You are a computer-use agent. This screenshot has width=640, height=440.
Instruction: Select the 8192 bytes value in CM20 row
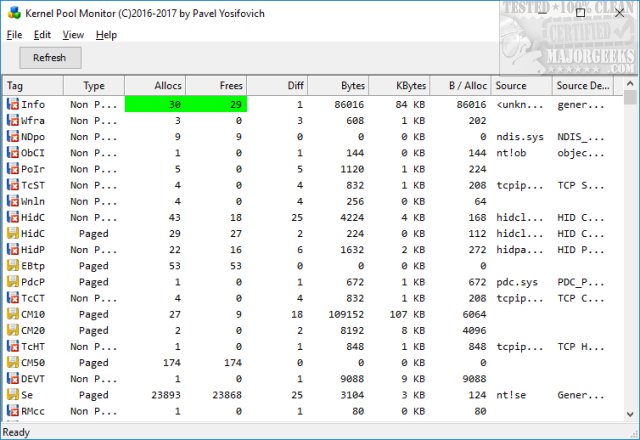352,330
